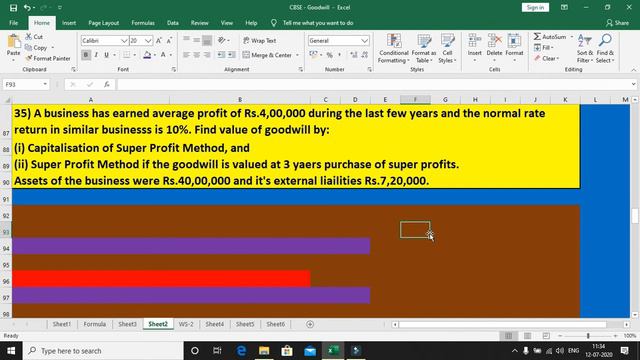Click the Save icon in title bar
Image resolution: width=640 pixels, height=360 pixels.
point(13,7)
